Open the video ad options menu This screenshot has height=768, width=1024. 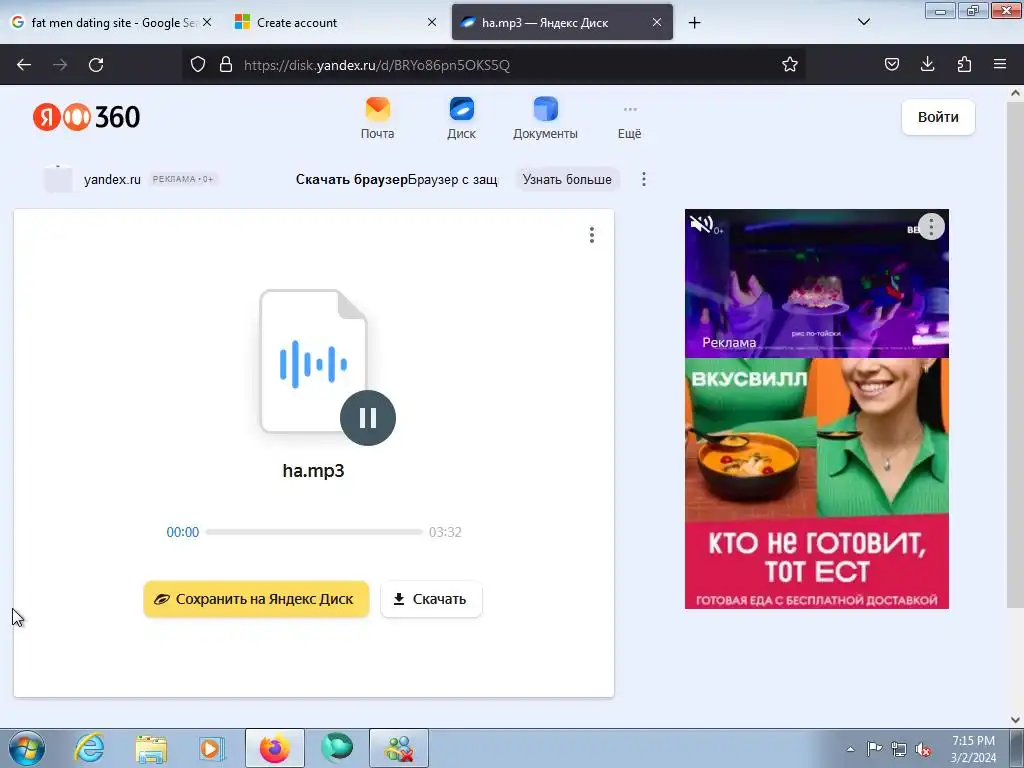(x=931, y=227)
